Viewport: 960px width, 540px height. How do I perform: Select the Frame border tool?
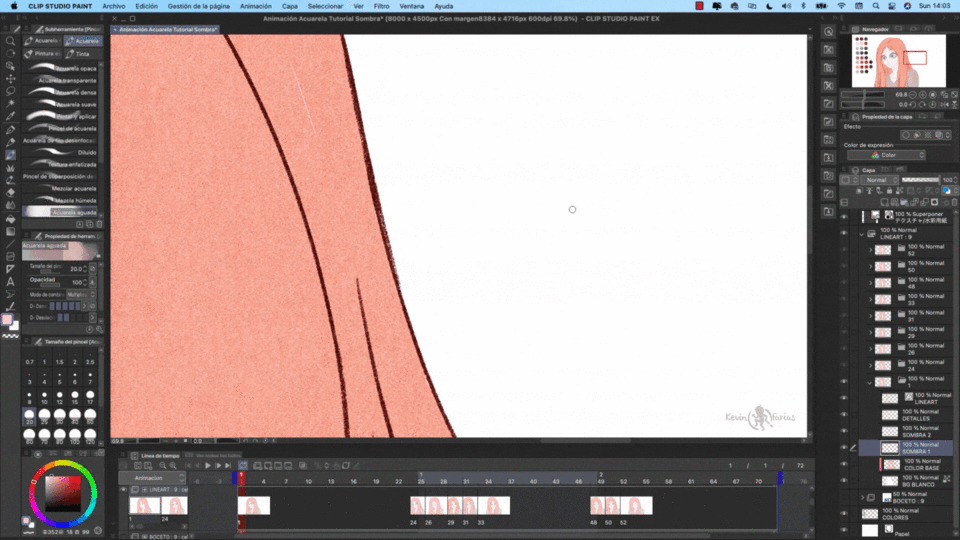(10, 257)
